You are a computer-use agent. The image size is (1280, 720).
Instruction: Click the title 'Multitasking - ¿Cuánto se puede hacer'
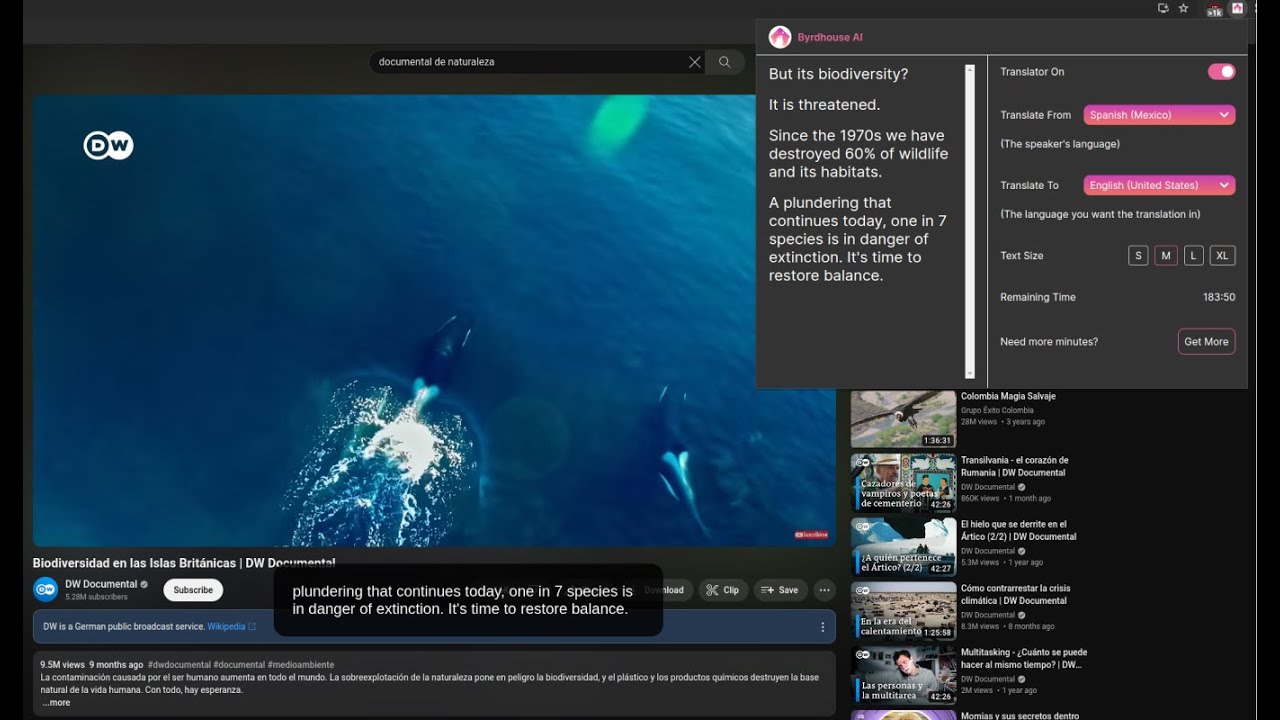click(x=1023, y=659)
